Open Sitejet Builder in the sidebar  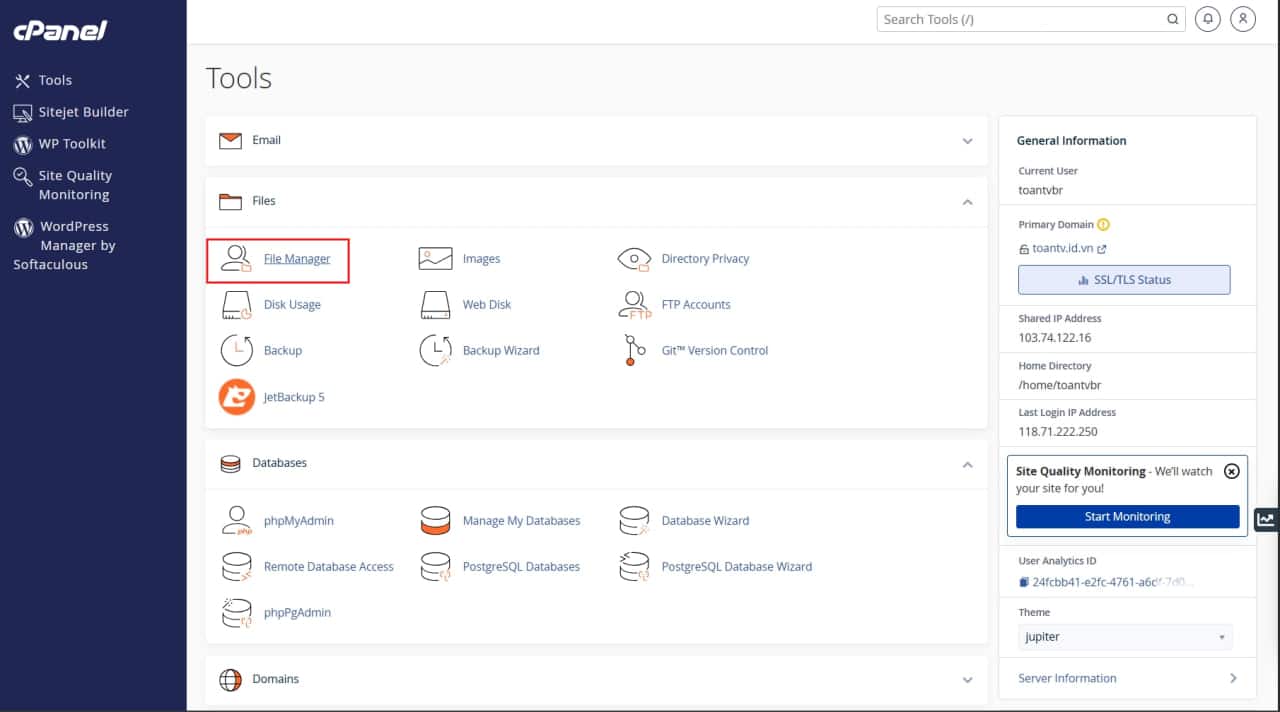click(71, 112)
